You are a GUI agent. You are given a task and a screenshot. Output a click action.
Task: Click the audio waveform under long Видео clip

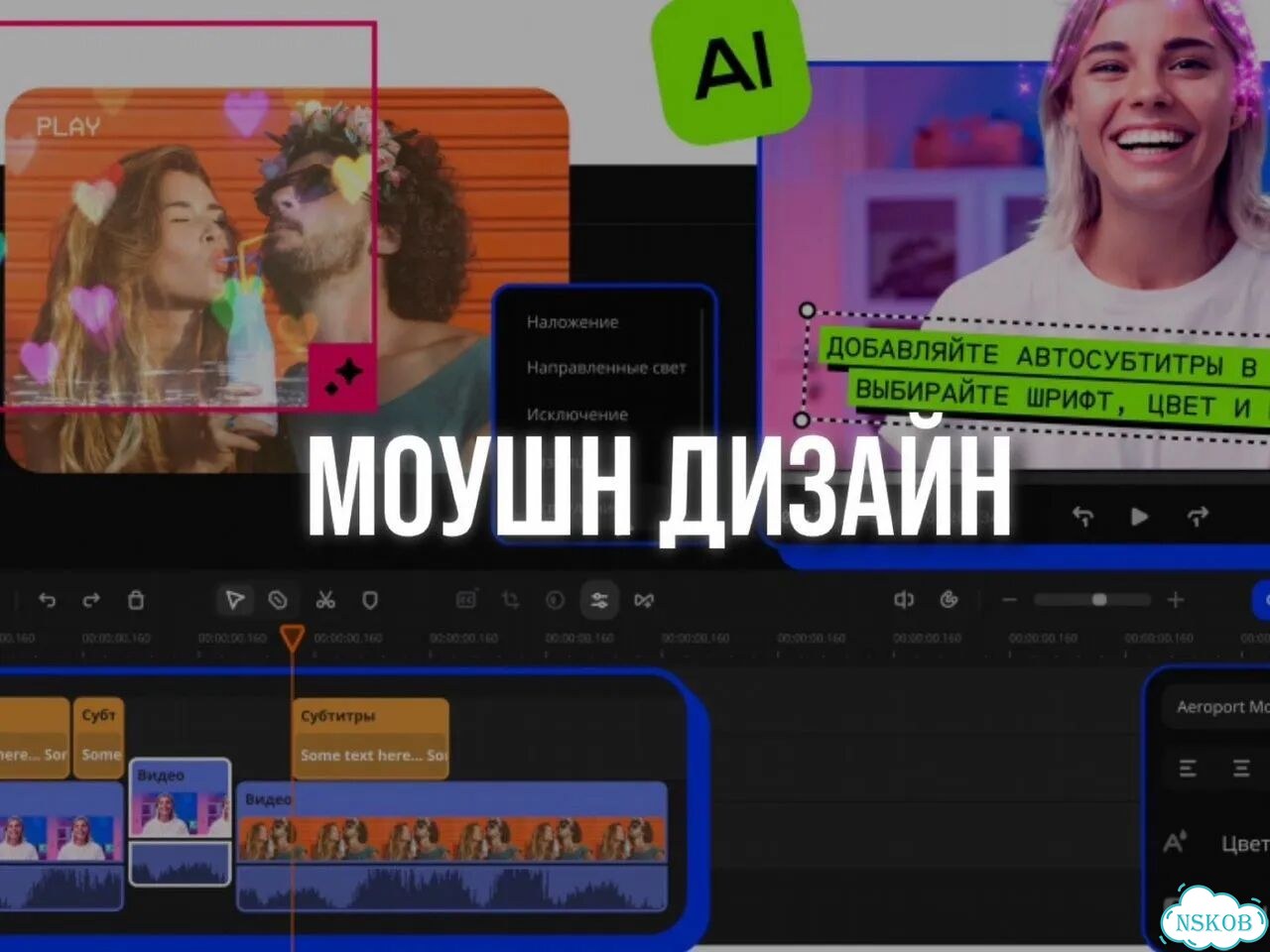(452, 887)
